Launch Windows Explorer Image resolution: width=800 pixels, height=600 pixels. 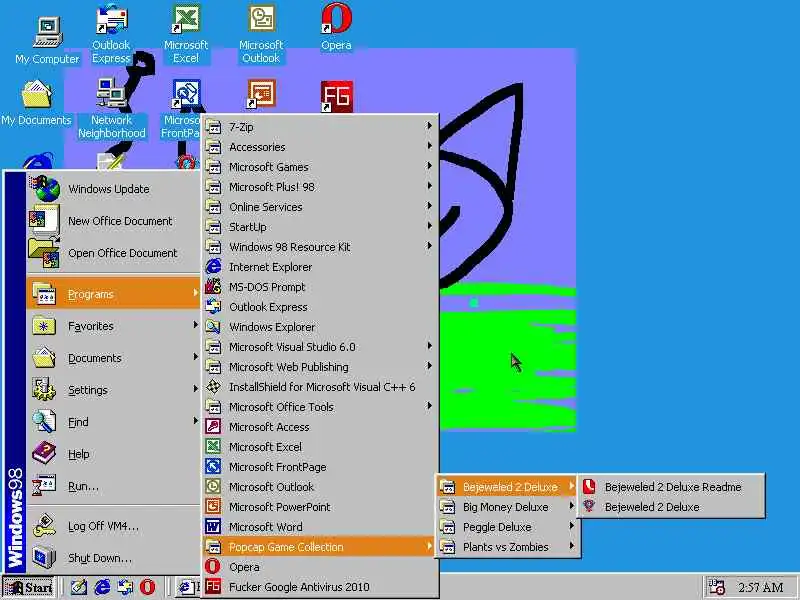[x=319, y=327]
